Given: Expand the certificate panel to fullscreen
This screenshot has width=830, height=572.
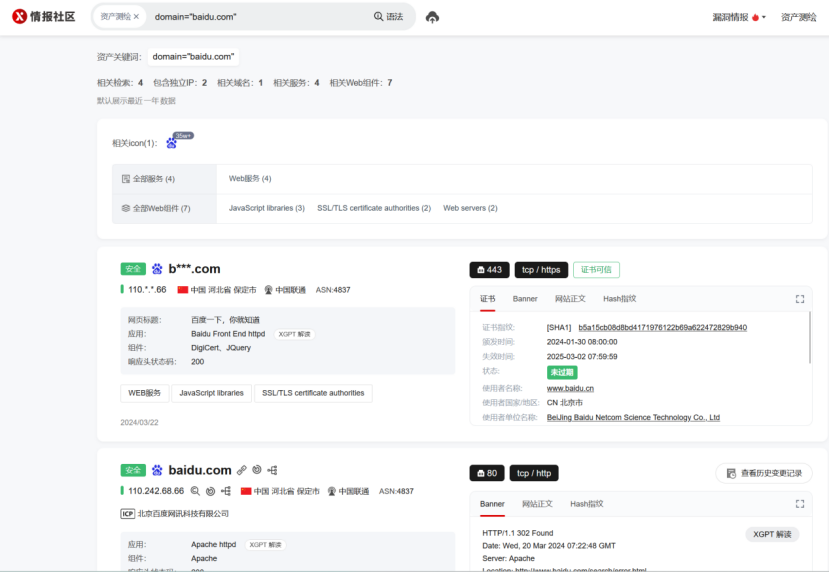Looking at the screenshot, I should coord(800,299).
